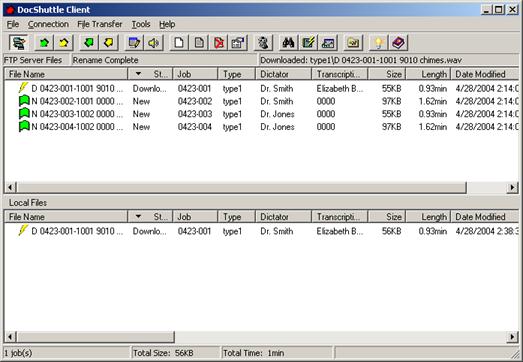Sort Local Files by Type header
Screen dimensions: 523x362
click(236, 217)
